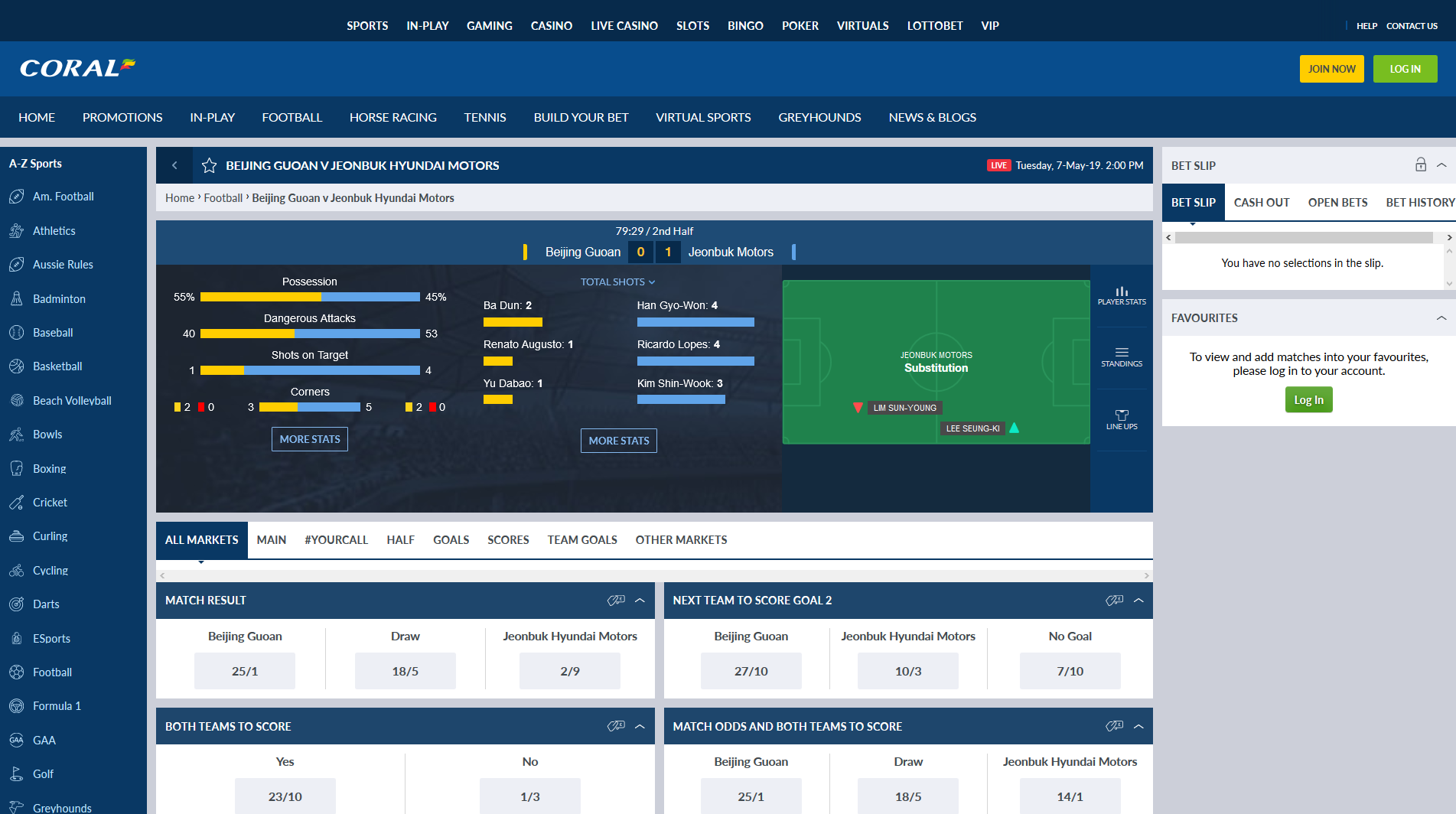Open the Open Bets tab
The width and height of the screenshot is (1456, 814).
1338,203
